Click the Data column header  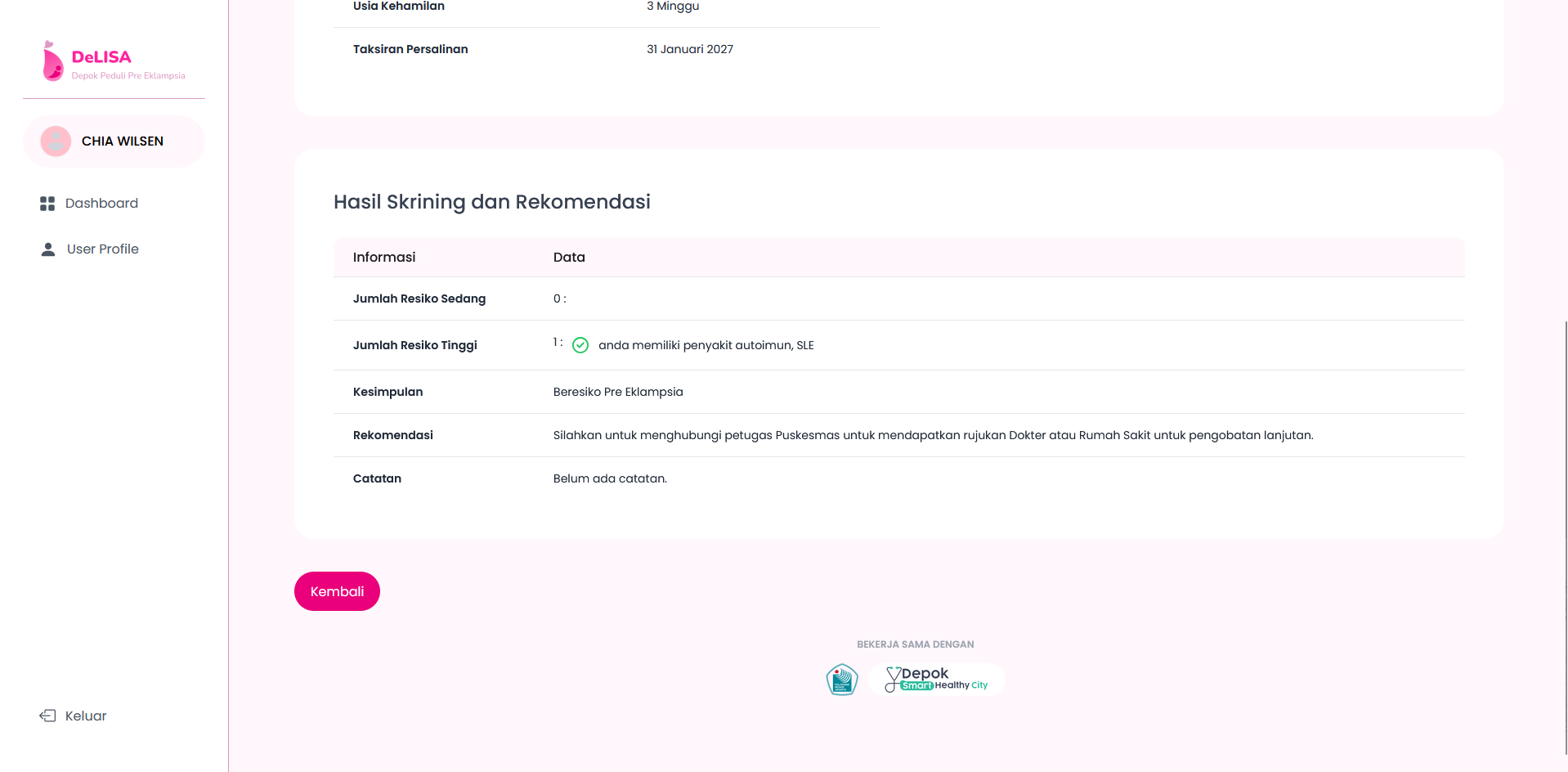coord(569,257)
